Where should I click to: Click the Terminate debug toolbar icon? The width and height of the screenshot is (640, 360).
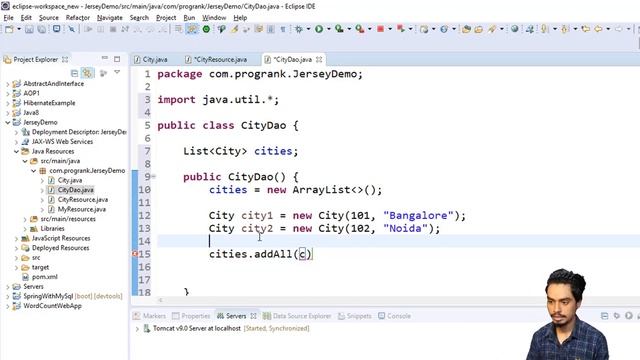tap(113, 29)
